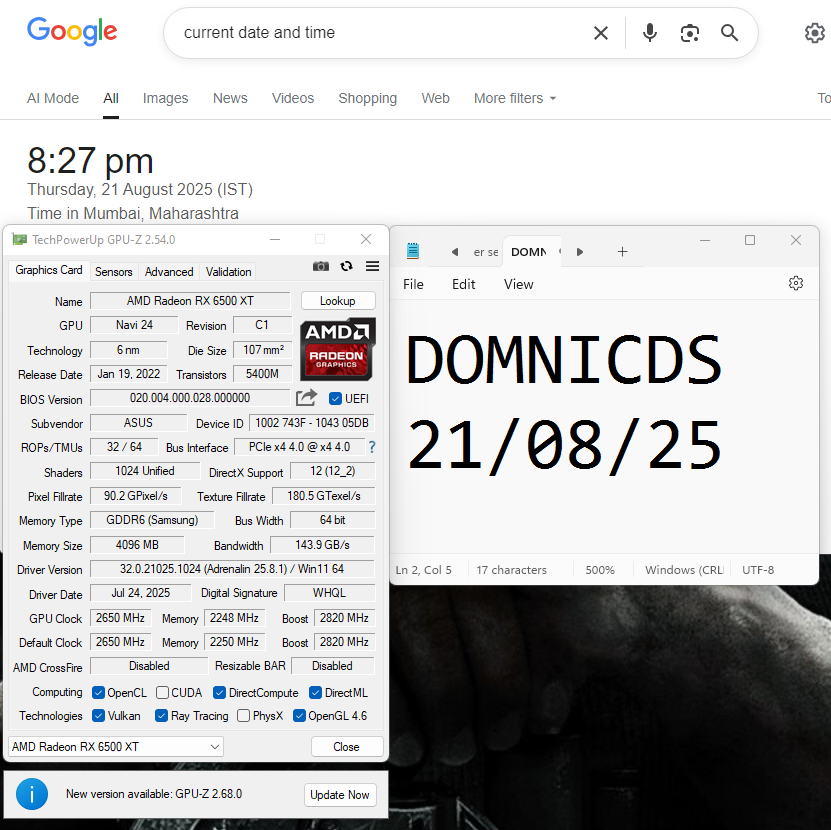Open Google quick settings gear
This screenshot has width=831, height=830.
coord(815,33)
